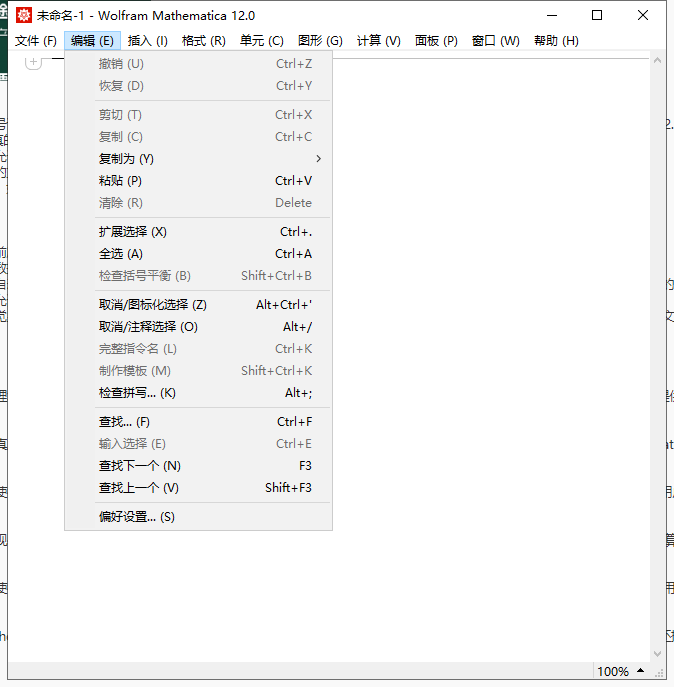The image size is (674, 687).
Task: Choose 取消/注释选择 (O) item
Action: coord(199,327)
